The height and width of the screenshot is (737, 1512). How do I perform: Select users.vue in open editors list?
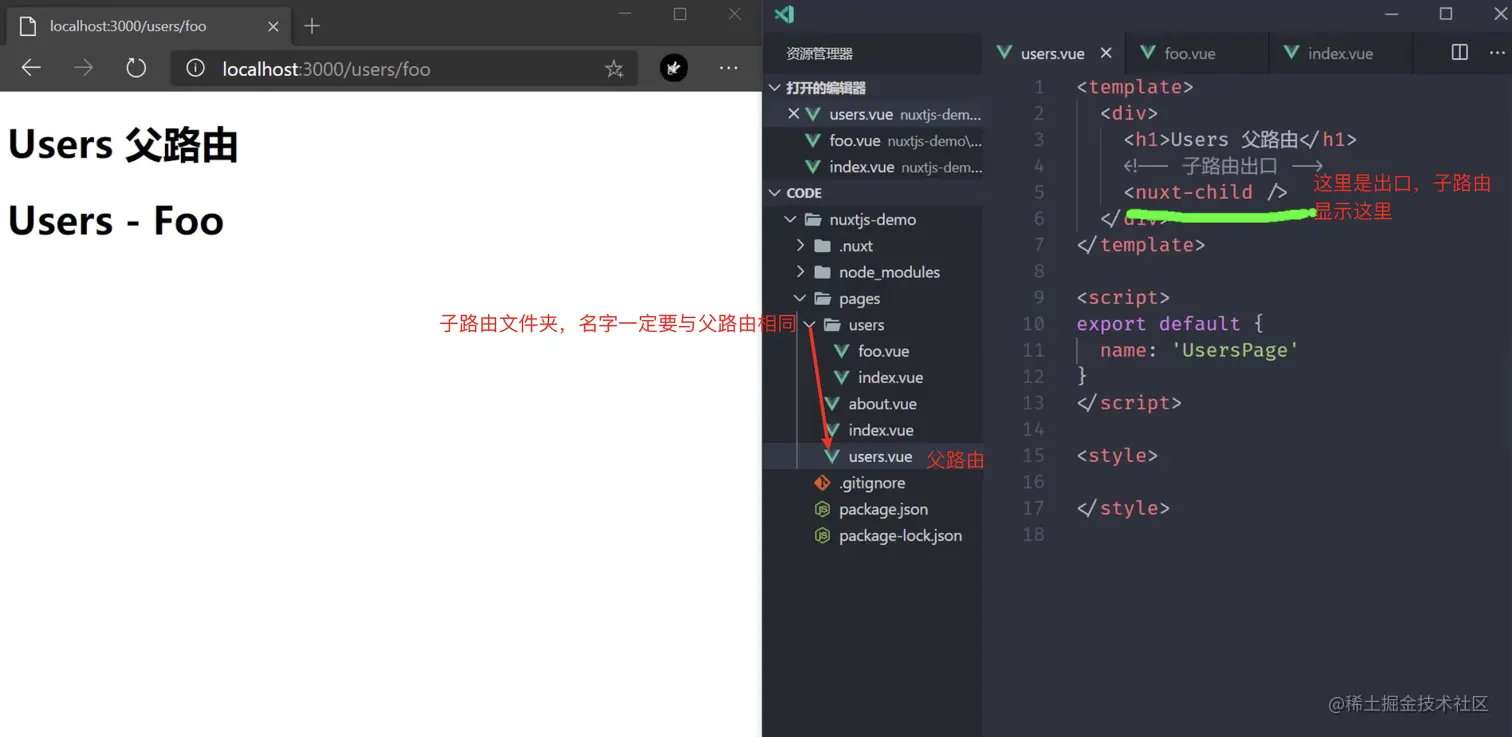coord(874,114)
